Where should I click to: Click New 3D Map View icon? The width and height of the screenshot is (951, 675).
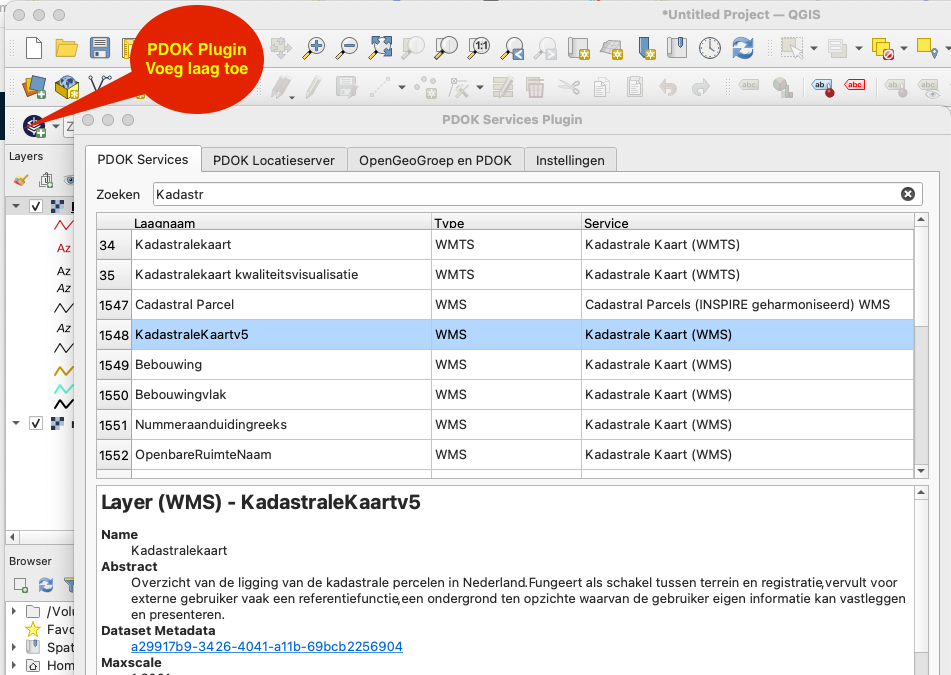point(611,48)
